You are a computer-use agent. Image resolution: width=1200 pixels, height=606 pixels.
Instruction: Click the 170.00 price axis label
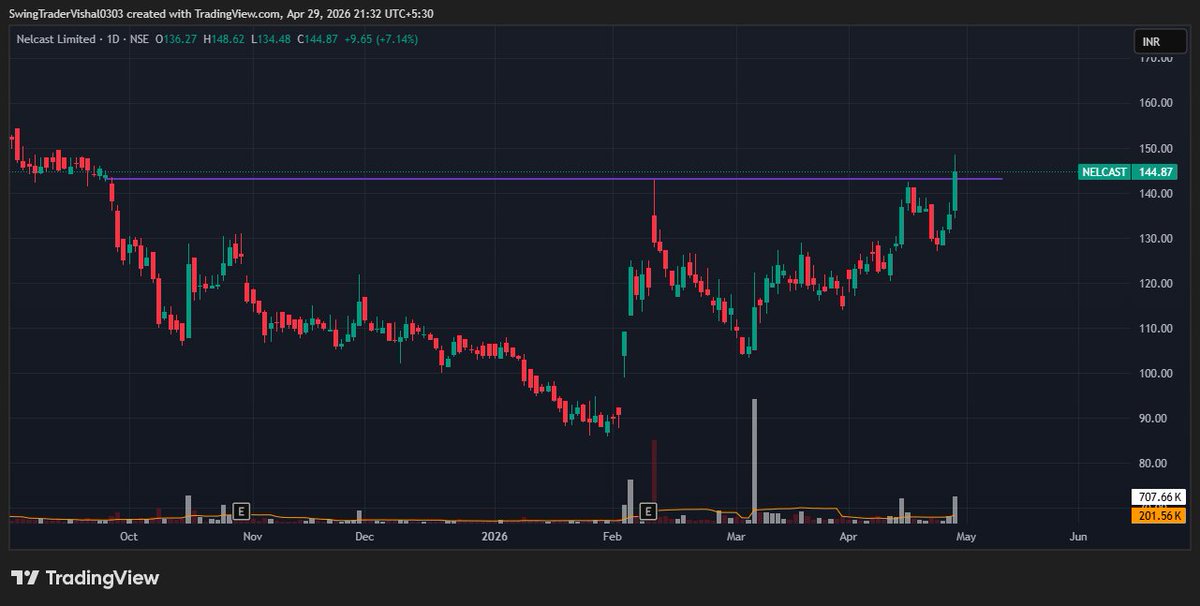click(x=1156, y=58)
